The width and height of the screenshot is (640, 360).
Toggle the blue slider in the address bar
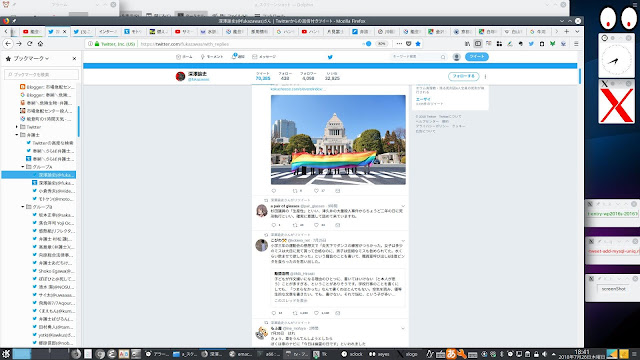367,44
